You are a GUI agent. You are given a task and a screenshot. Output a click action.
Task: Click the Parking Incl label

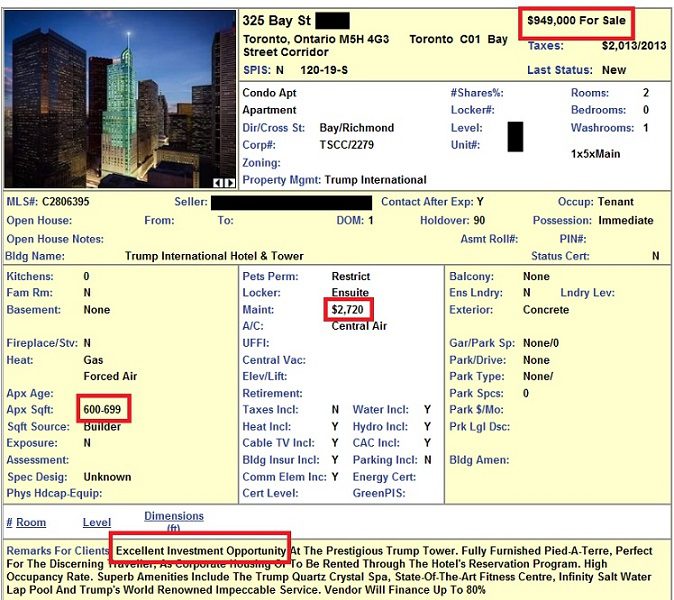(385, 460)
